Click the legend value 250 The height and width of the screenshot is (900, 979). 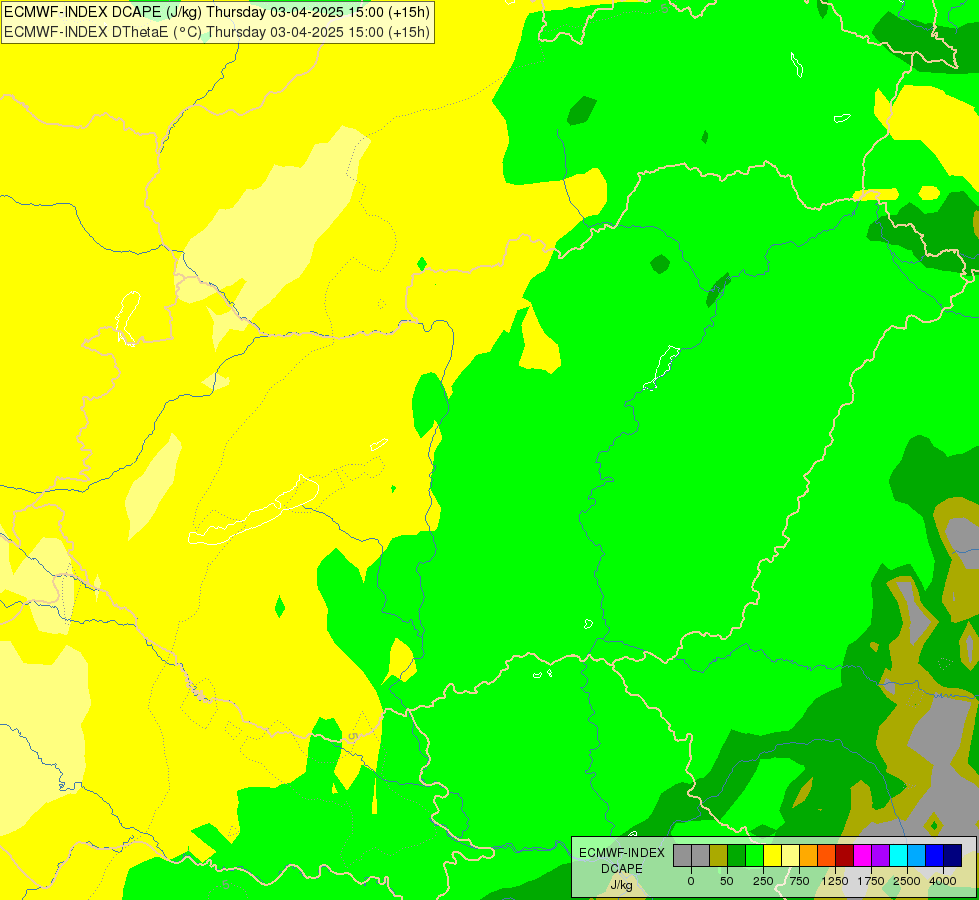763,881
